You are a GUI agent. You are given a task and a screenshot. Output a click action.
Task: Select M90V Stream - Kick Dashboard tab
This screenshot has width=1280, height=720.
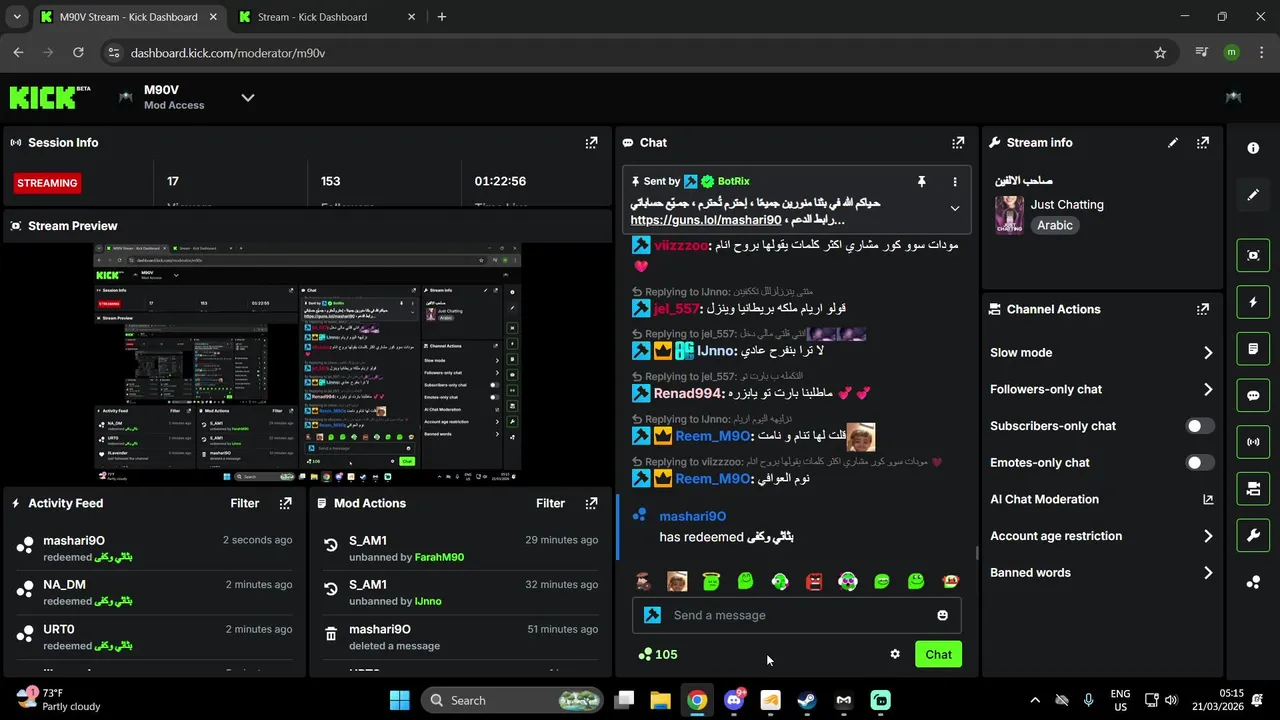129,17
